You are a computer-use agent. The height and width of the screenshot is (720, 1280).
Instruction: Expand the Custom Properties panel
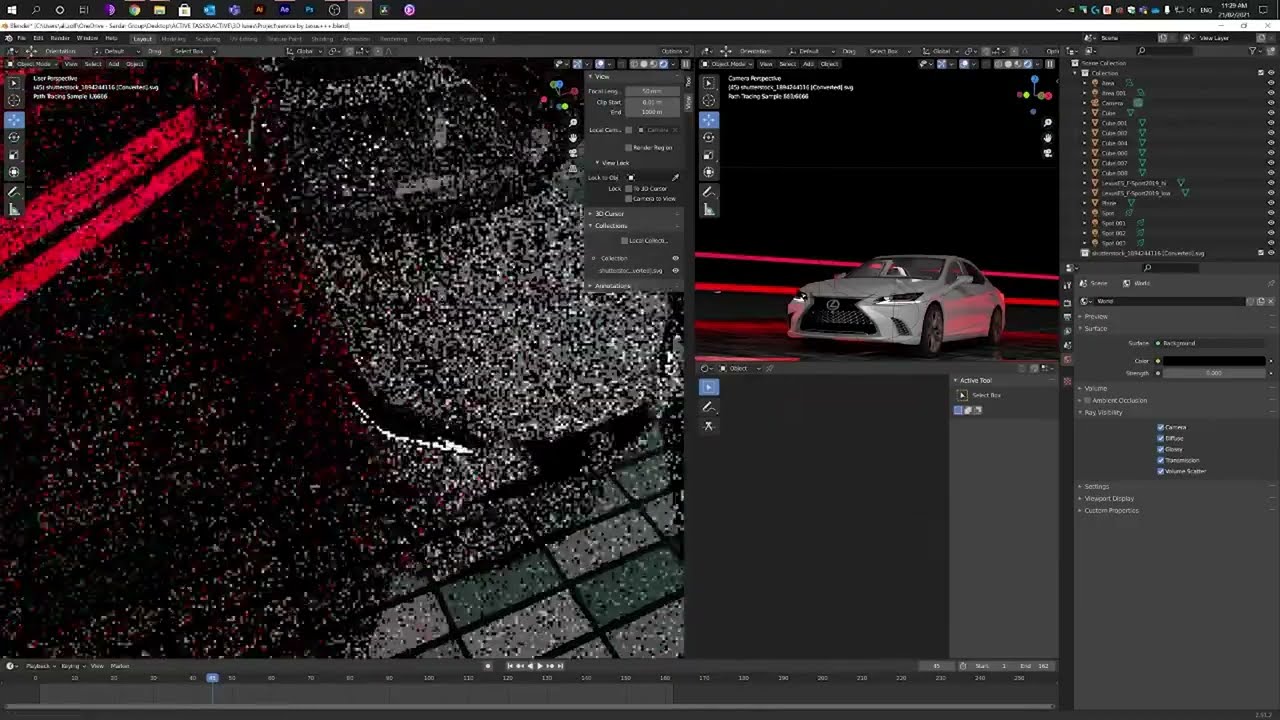coord(1109,510)
